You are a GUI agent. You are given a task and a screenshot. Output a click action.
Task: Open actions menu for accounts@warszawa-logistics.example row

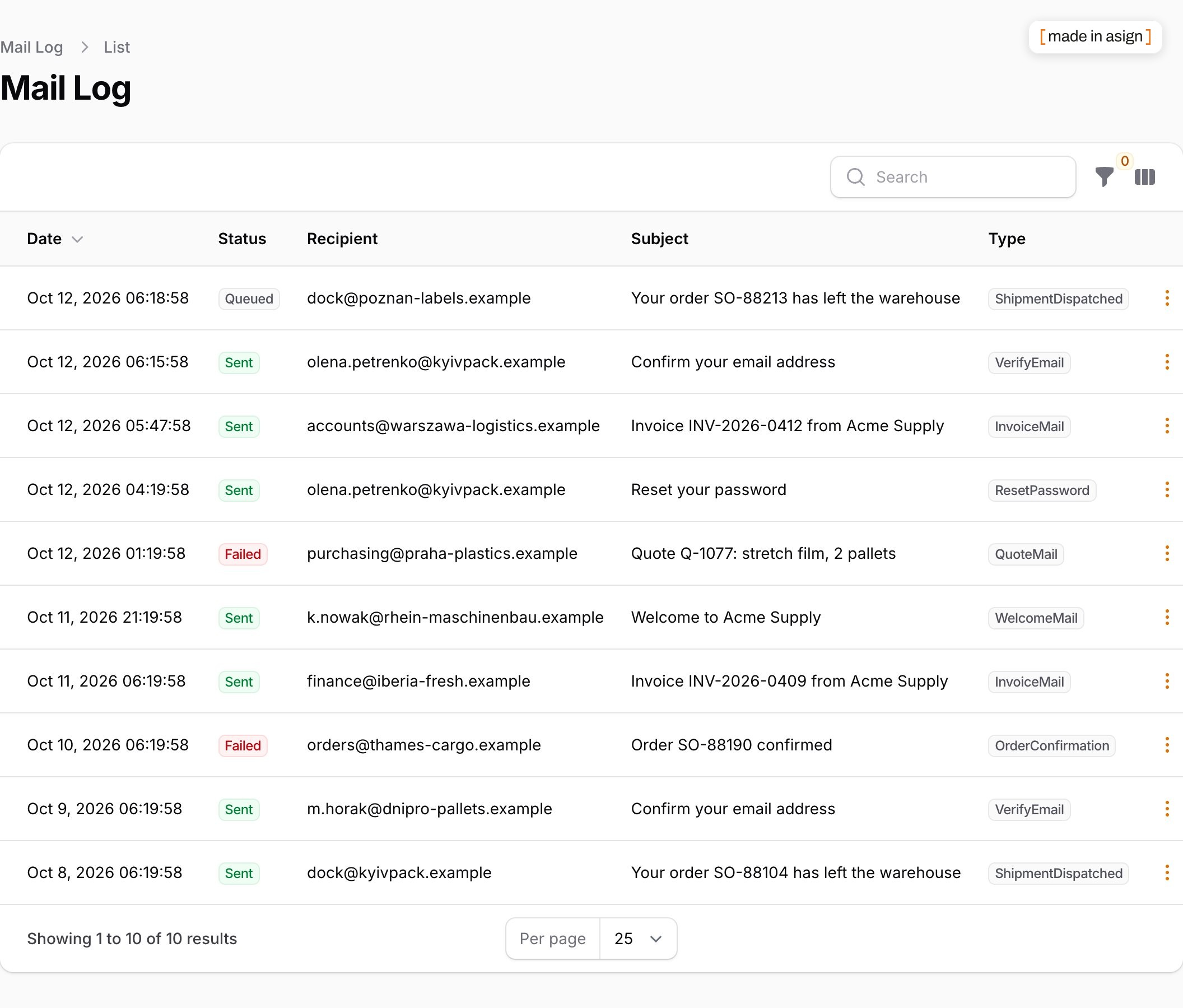(1166, 426)
